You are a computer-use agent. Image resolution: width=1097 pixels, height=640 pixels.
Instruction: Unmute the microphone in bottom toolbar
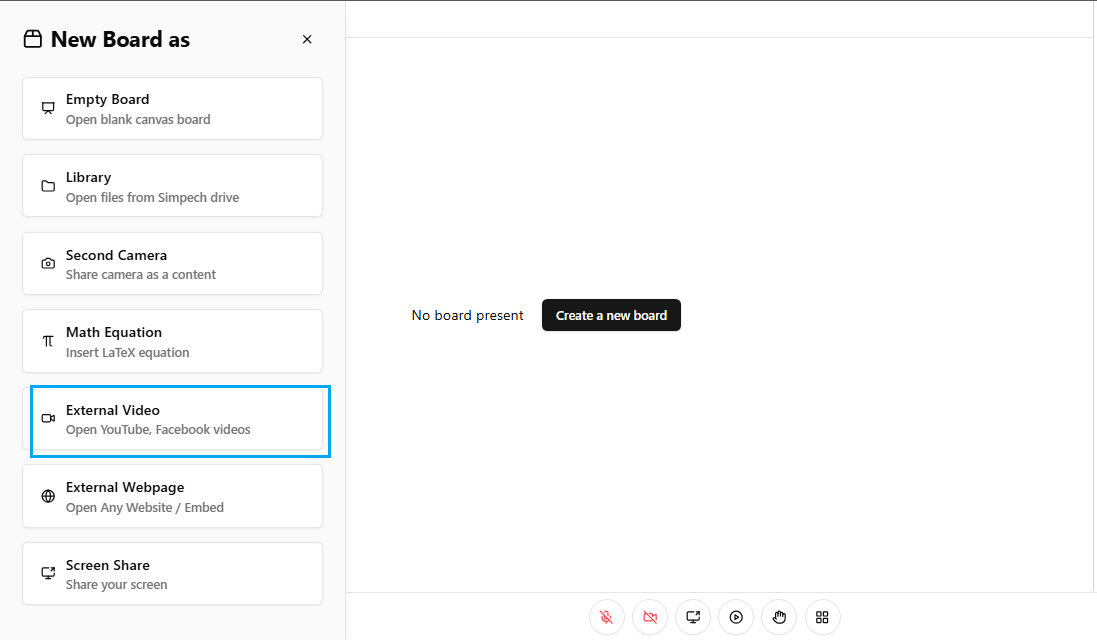[x=607, y=617]
